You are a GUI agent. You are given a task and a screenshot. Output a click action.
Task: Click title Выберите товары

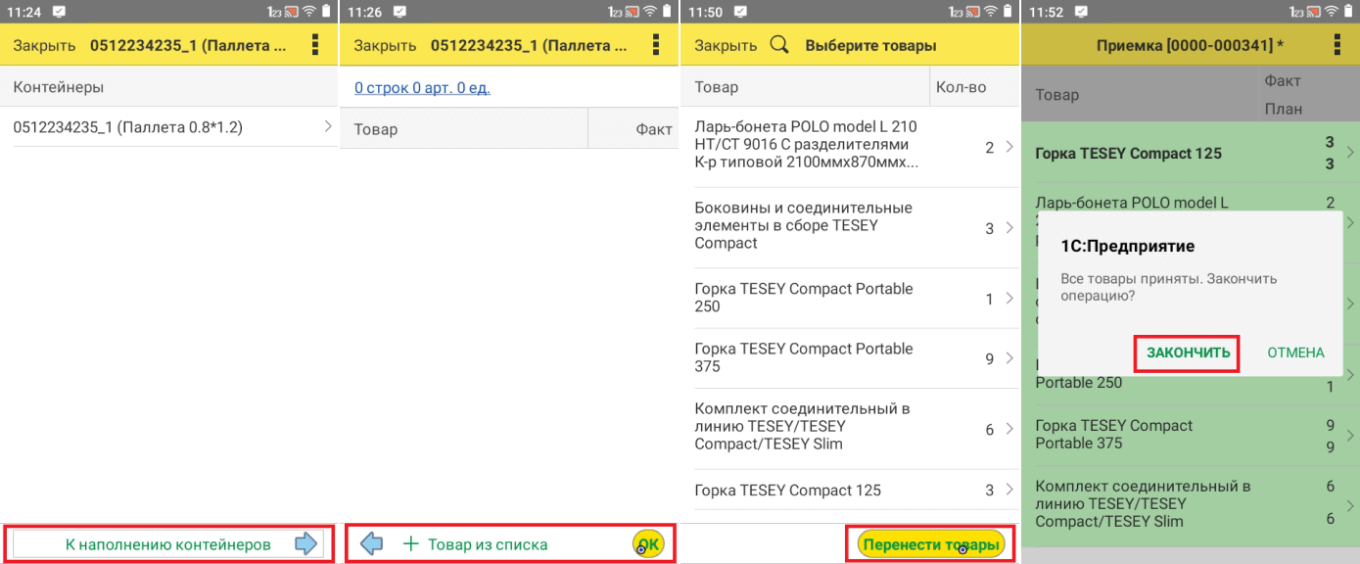click(871, 46)
